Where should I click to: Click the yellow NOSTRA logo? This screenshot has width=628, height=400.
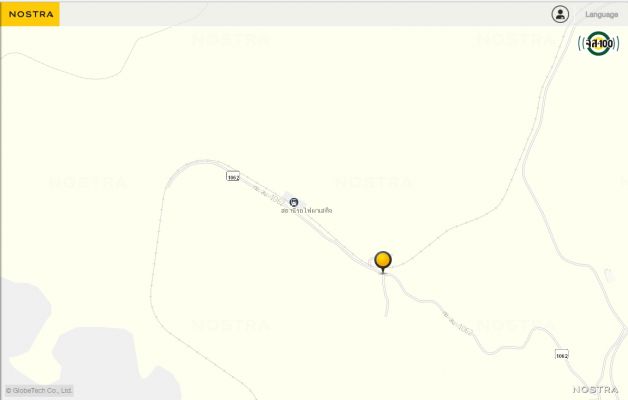30,14
